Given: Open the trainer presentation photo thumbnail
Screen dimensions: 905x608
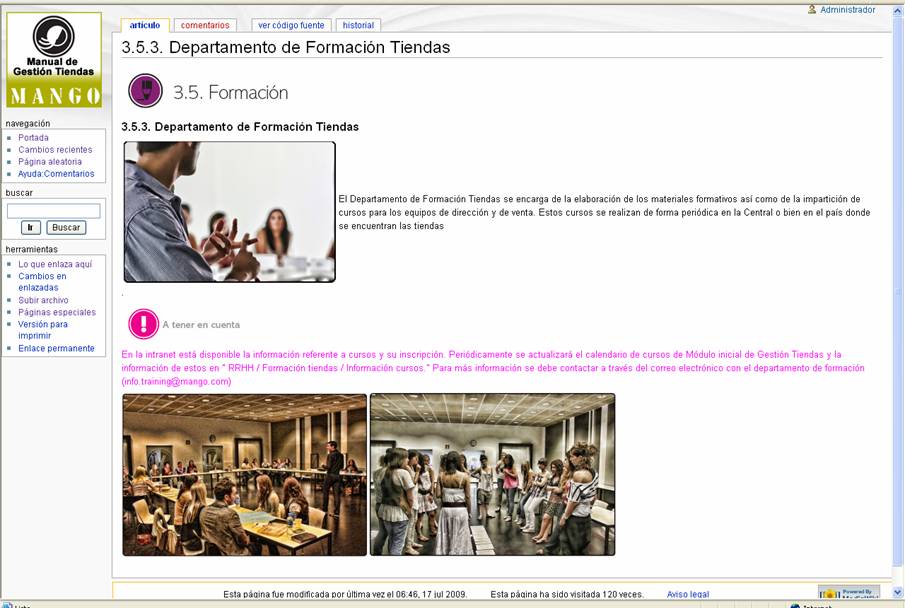Looking at the screenshot, I should click(230, 212).
